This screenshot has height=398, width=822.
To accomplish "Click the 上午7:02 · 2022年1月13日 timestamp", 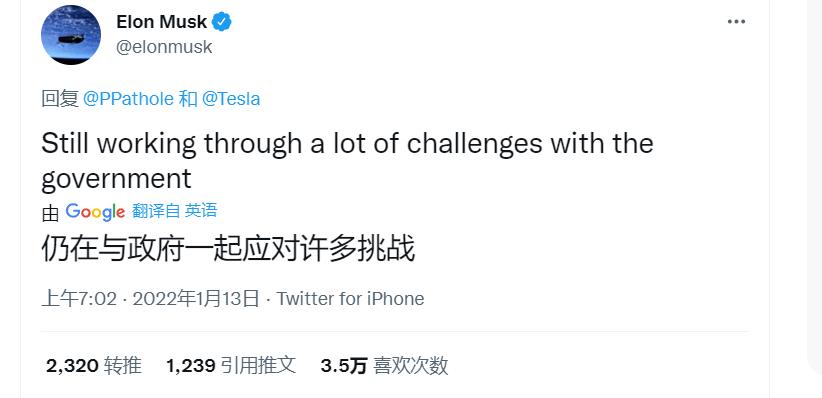I will [150, 299].
